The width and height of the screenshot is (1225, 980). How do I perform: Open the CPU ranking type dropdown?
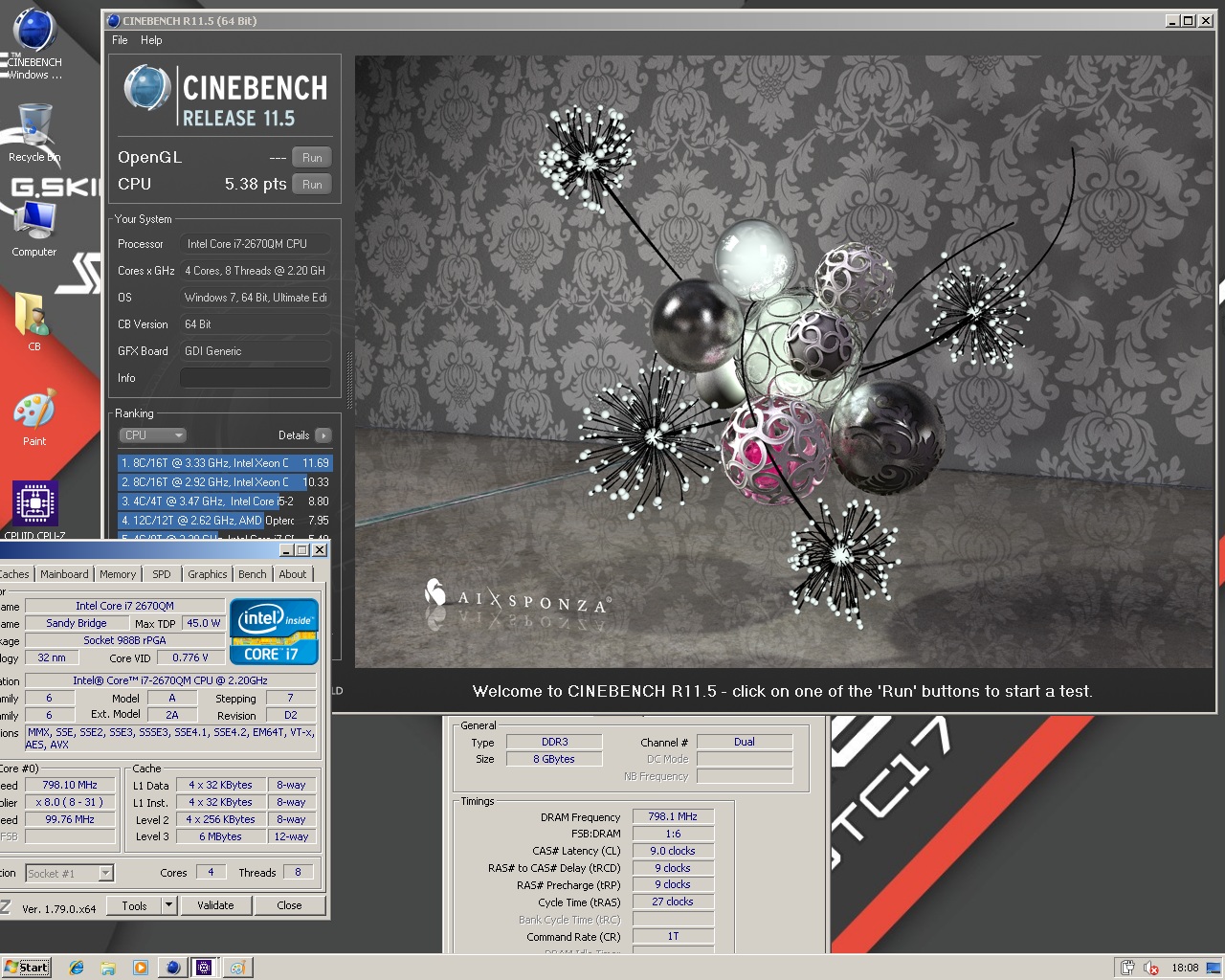tap(153, 435)
